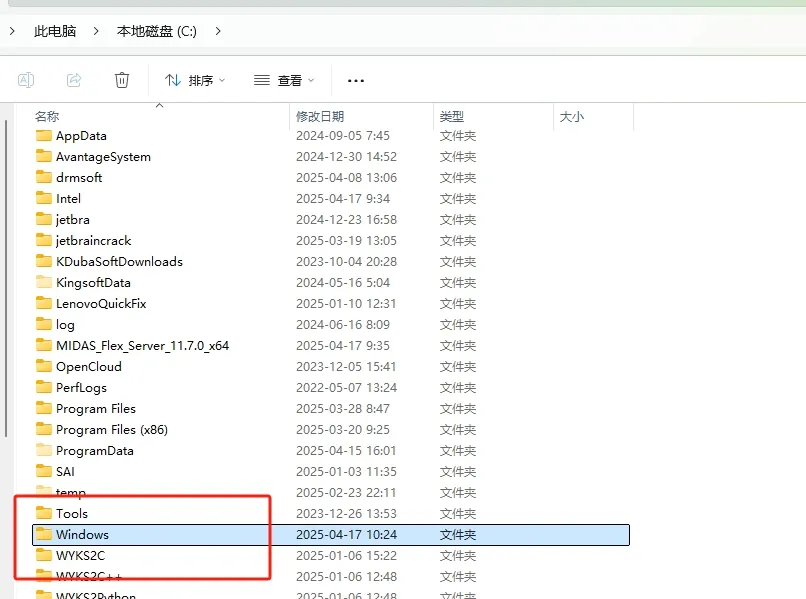Click the AppData folder name
This screenshot has width=806, height=599.
click(x=81, y=136)
